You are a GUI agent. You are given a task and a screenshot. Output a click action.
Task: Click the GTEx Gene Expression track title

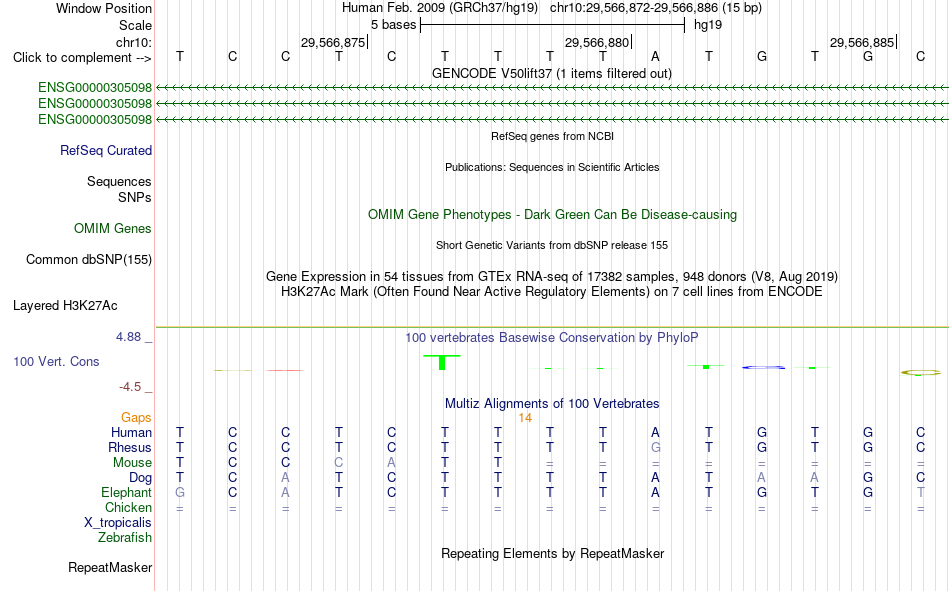click(x=552, y=276)
